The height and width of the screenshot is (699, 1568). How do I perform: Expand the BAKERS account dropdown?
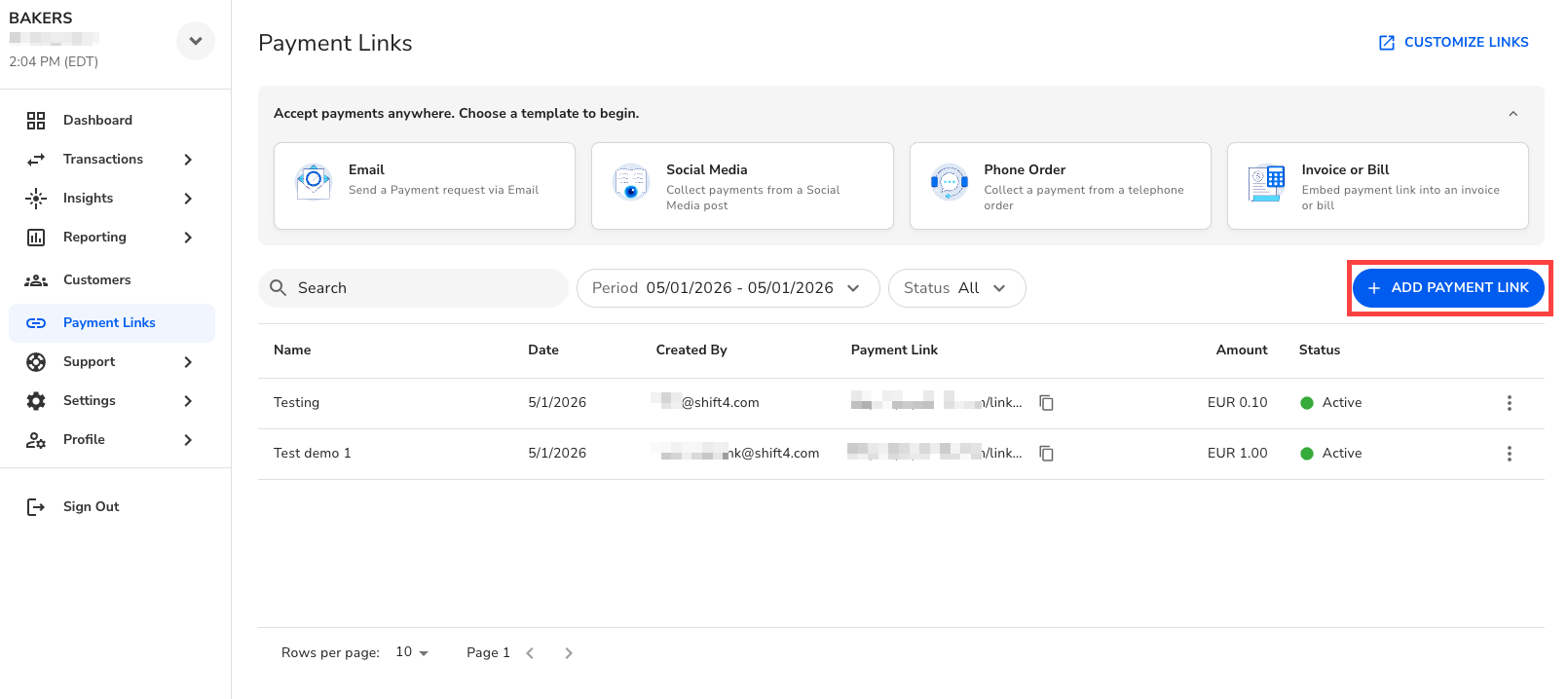pos(196,41)
